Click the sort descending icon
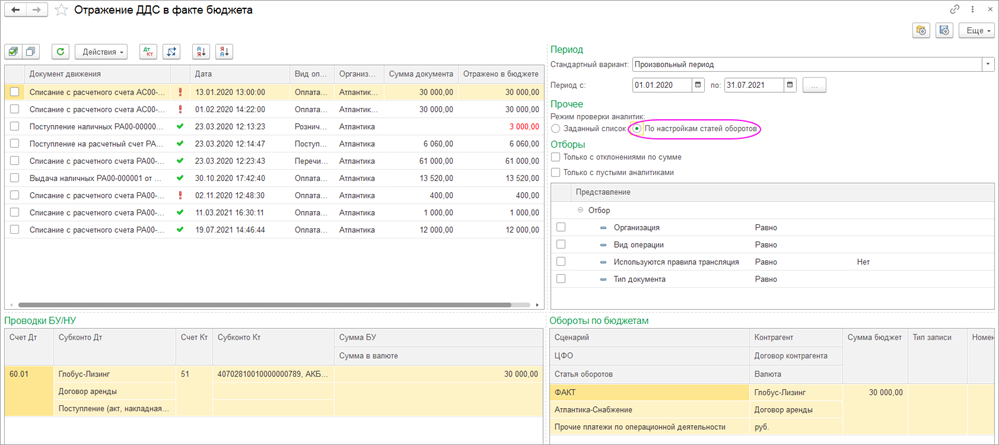The height and width of the screenshot is (445, 999). (x=224, y=51)
